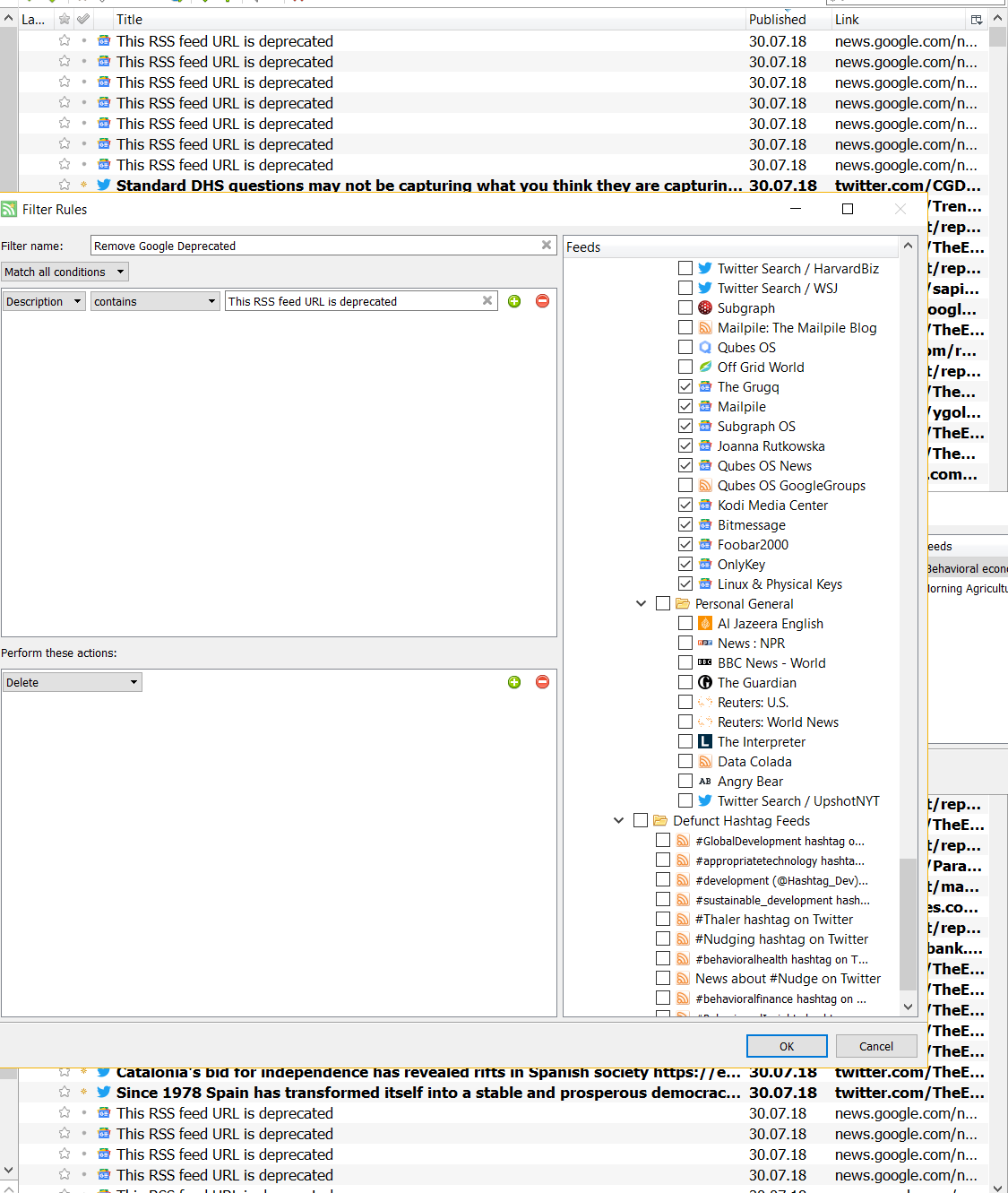Open the contains operator dropdown

tap(155, 301)
